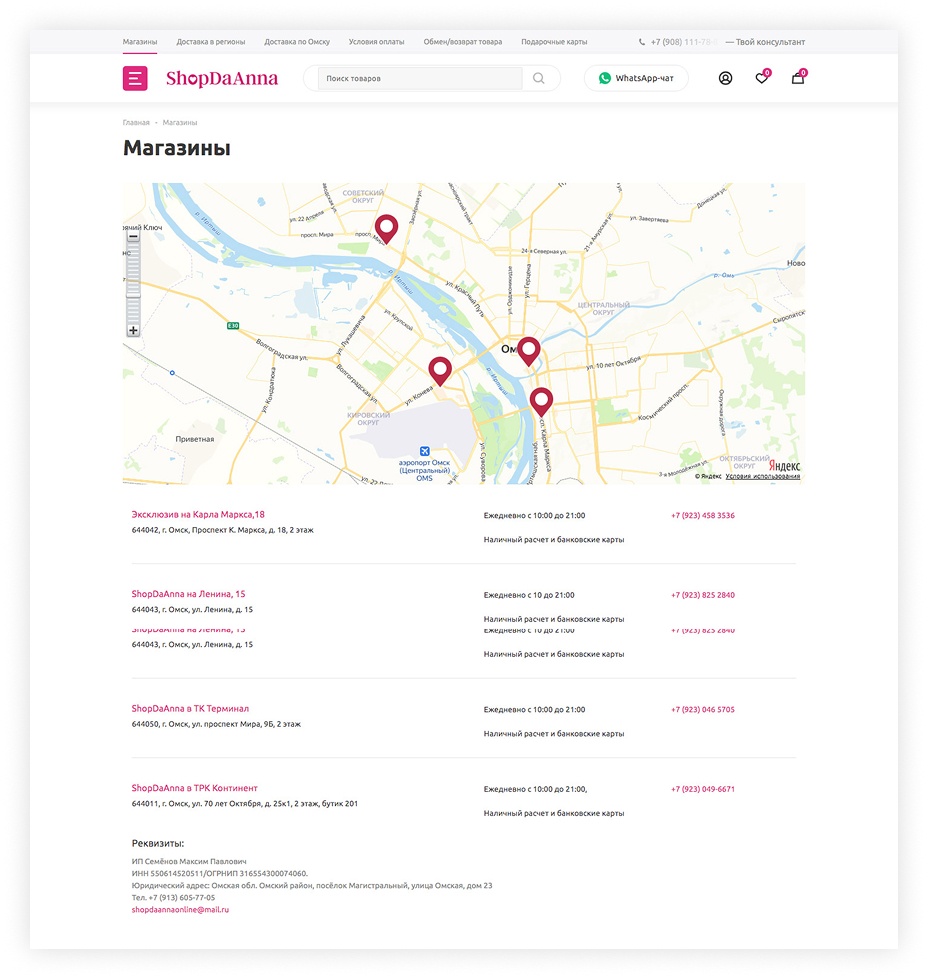Screen dimensions: 928x979
Task: Click the Советский округ map label
Action: (363, 197)
